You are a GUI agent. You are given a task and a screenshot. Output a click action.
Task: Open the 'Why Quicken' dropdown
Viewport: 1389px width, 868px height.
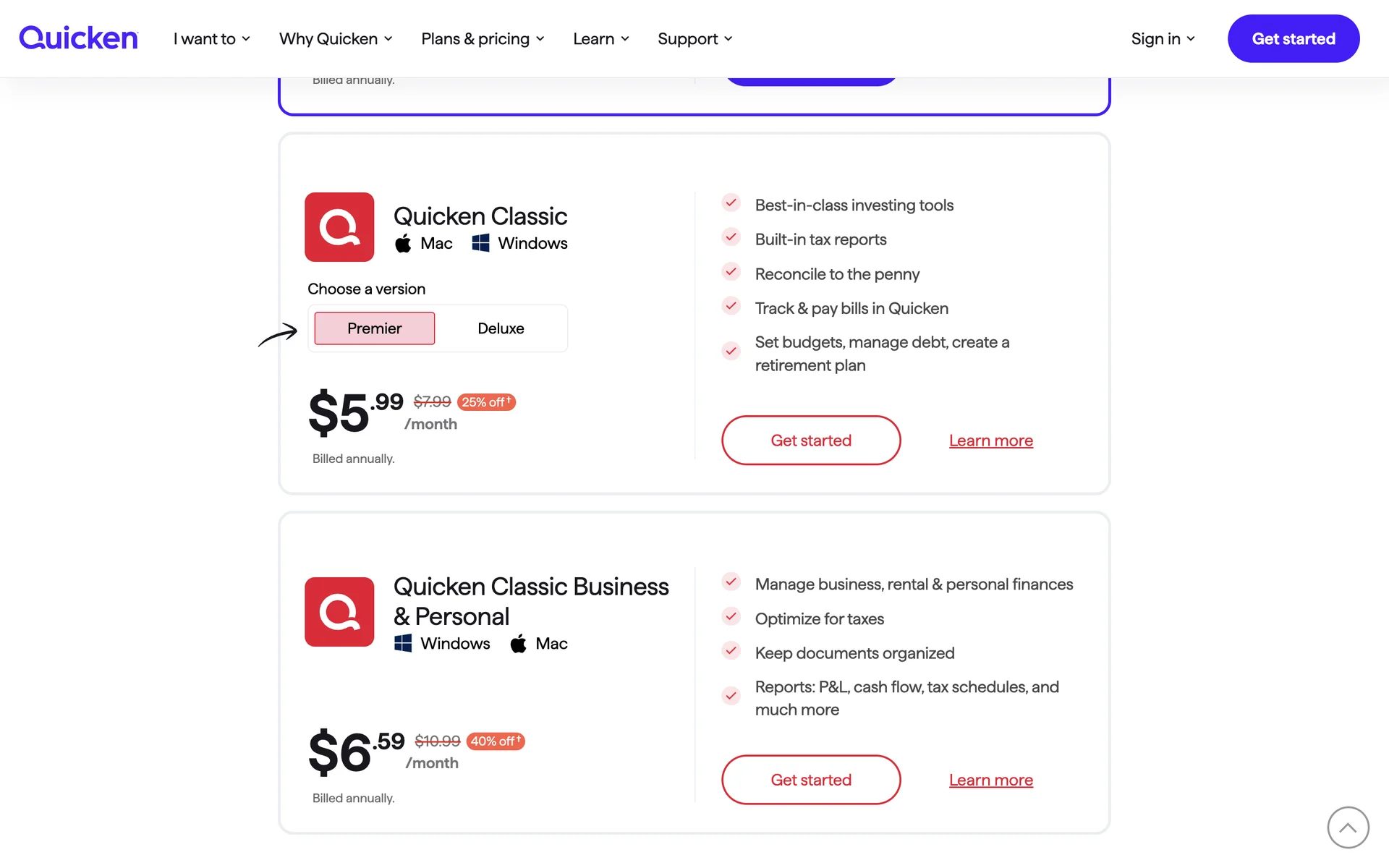pos(336,39)
